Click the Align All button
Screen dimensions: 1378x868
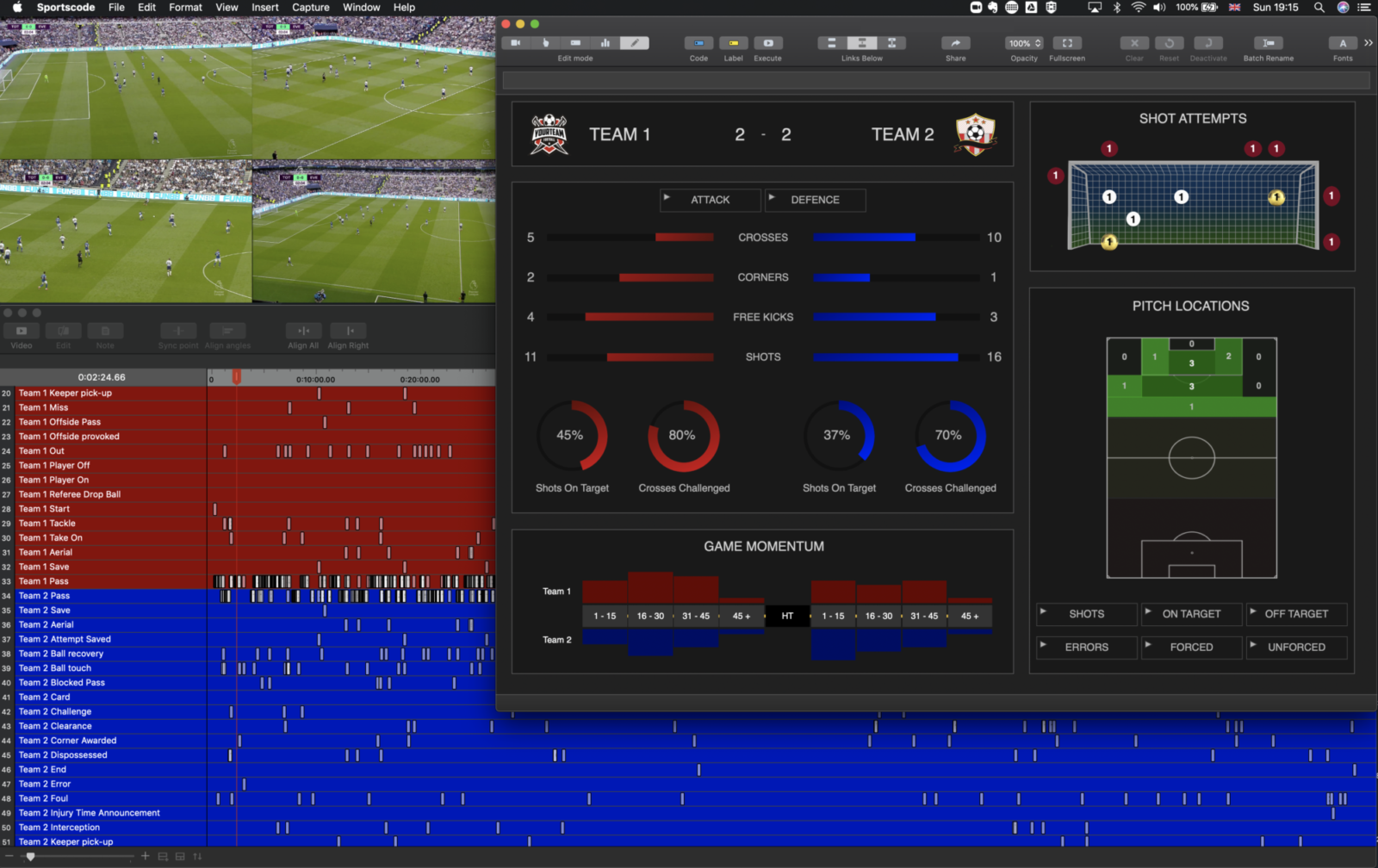[x=302, y=332]
